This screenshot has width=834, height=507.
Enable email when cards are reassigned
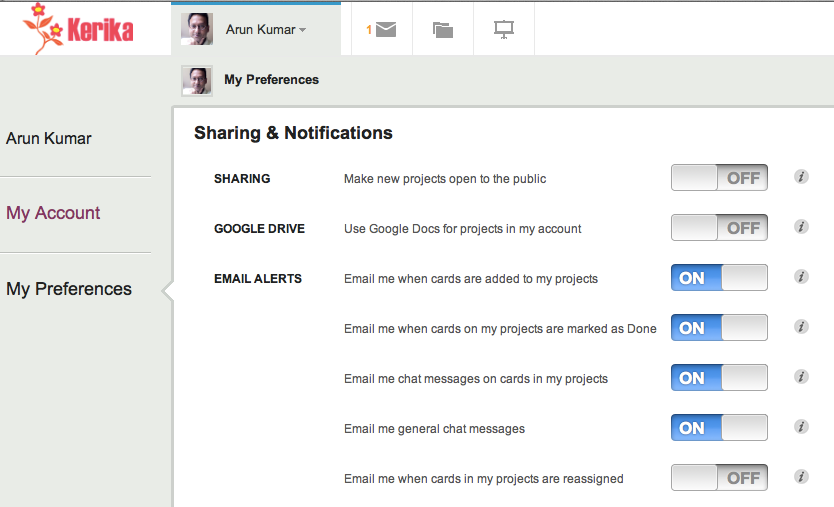tap(719, 478)
